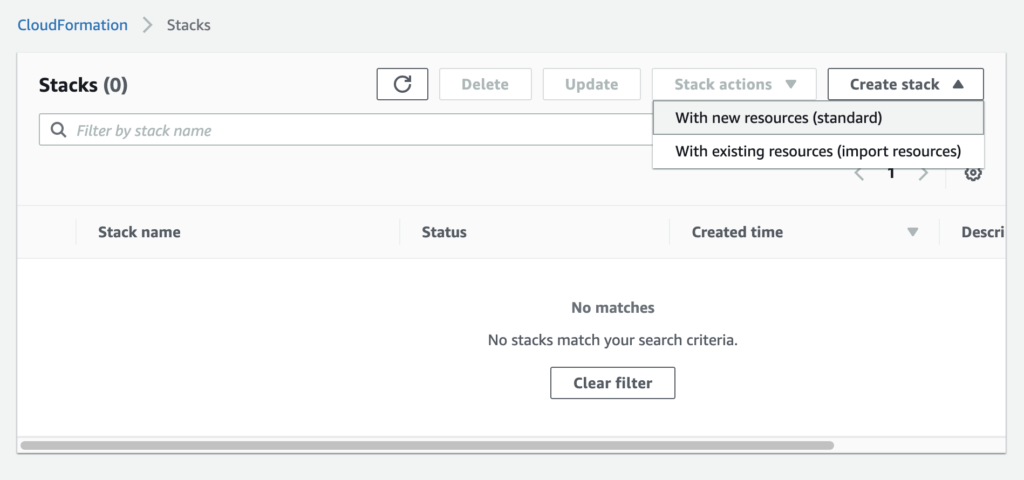Click the No matches message
The width and height of the screenshot is (1024, 480).
click(613, 308)
